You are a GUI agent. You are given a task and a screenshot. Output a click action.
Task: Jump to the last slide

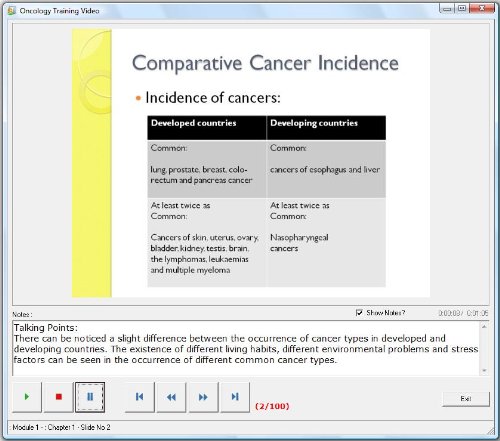235,397
